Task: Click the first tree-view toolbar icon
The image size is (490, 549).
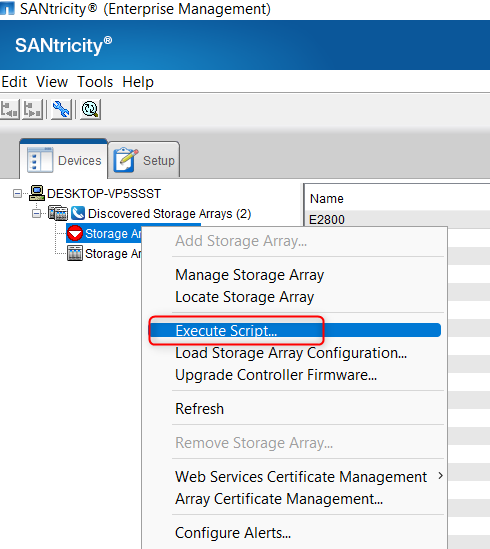Action: coord(9,109)
